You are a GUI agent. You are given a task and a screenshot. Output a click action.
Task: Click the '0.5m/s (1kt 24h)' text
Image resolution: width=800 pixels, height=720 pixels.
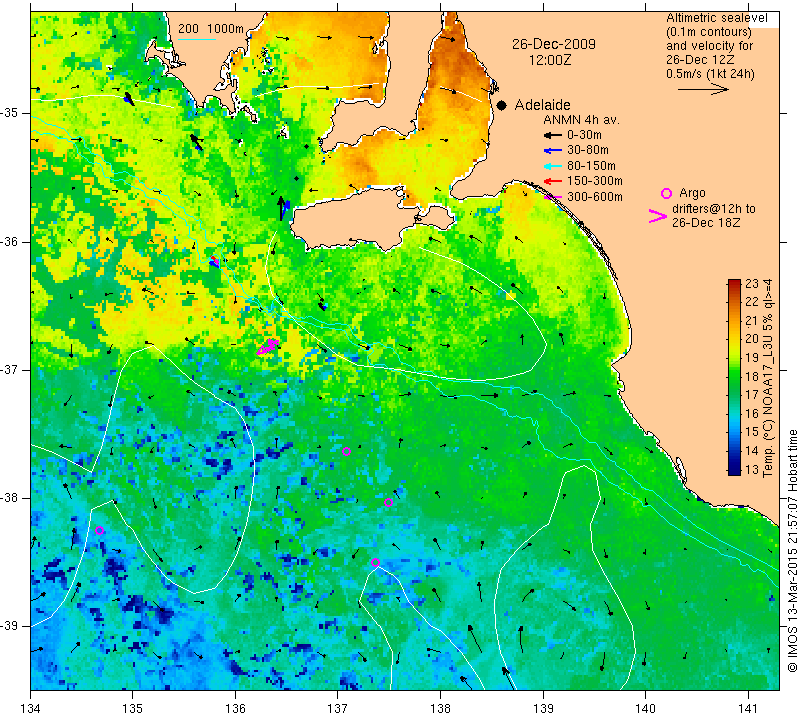(x=710, y=74)
